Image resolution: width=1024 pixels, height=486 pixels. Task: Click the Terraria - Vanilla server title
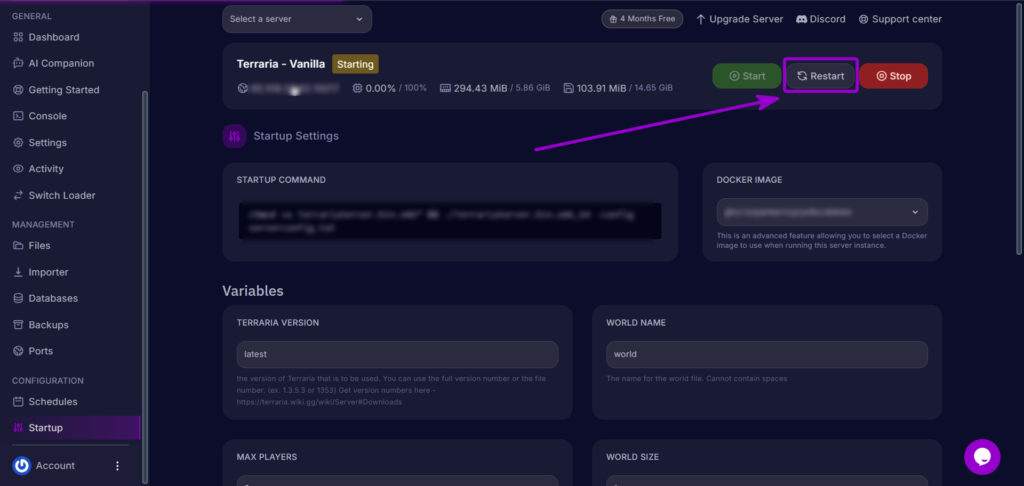[281, 65]
